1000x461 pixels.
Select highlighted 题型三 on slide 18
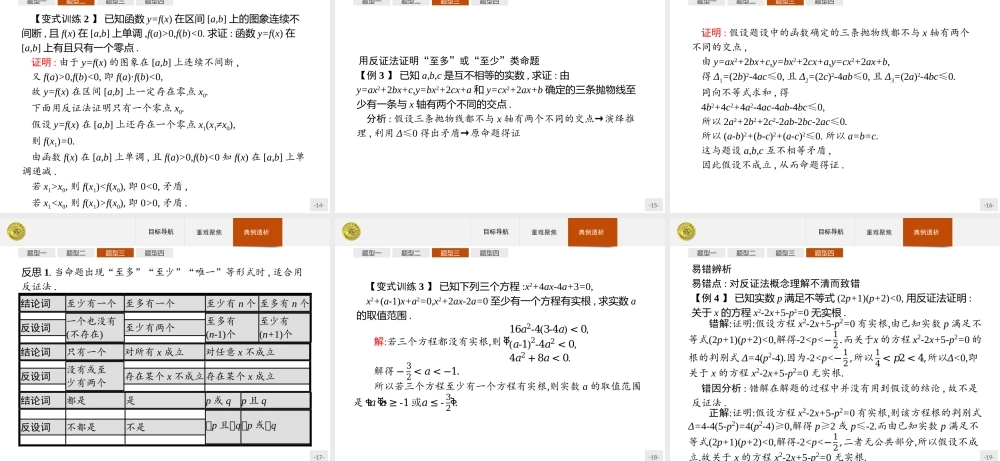450,253
